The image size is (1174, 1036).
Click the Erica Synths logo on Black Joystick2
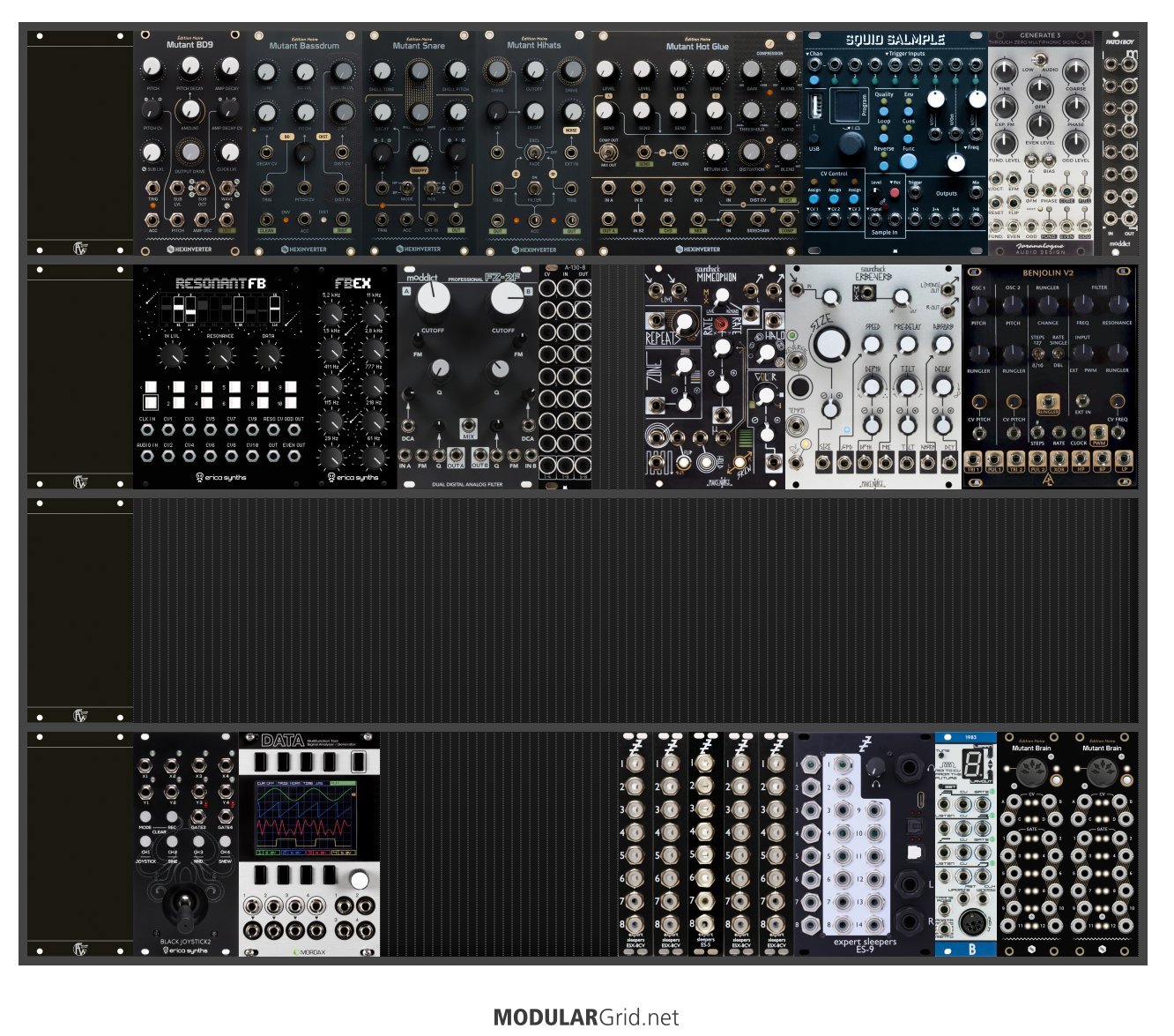coord(186,950)
